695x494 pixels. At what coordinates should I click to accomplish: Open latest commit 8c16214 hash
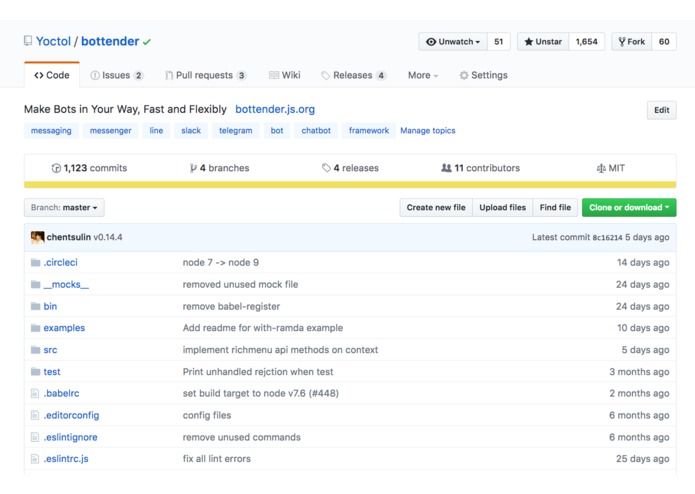607,237
